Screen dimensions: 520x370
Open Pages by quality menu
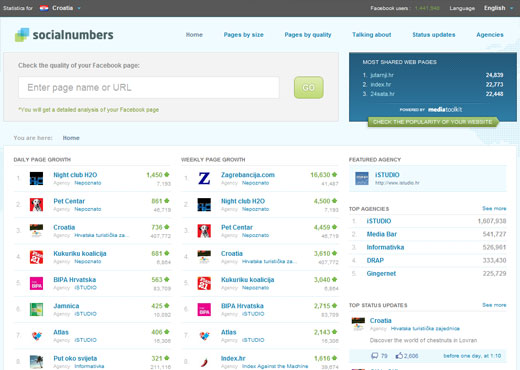click(x=308, y=35)
